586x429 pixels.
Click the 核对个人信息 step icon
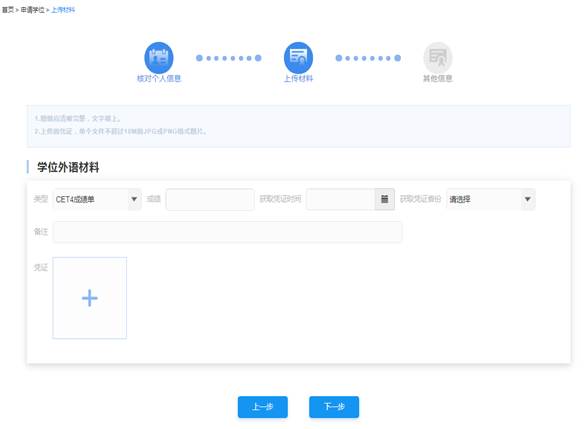point(159,58)
